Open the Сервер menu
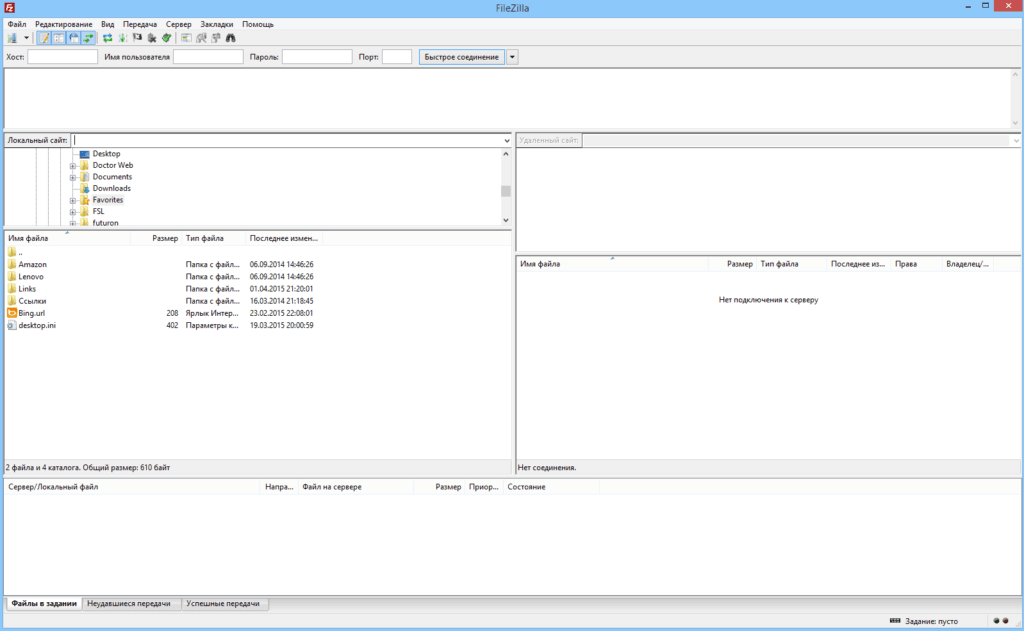The image size is (1024, 631). [x=178, y=24]
